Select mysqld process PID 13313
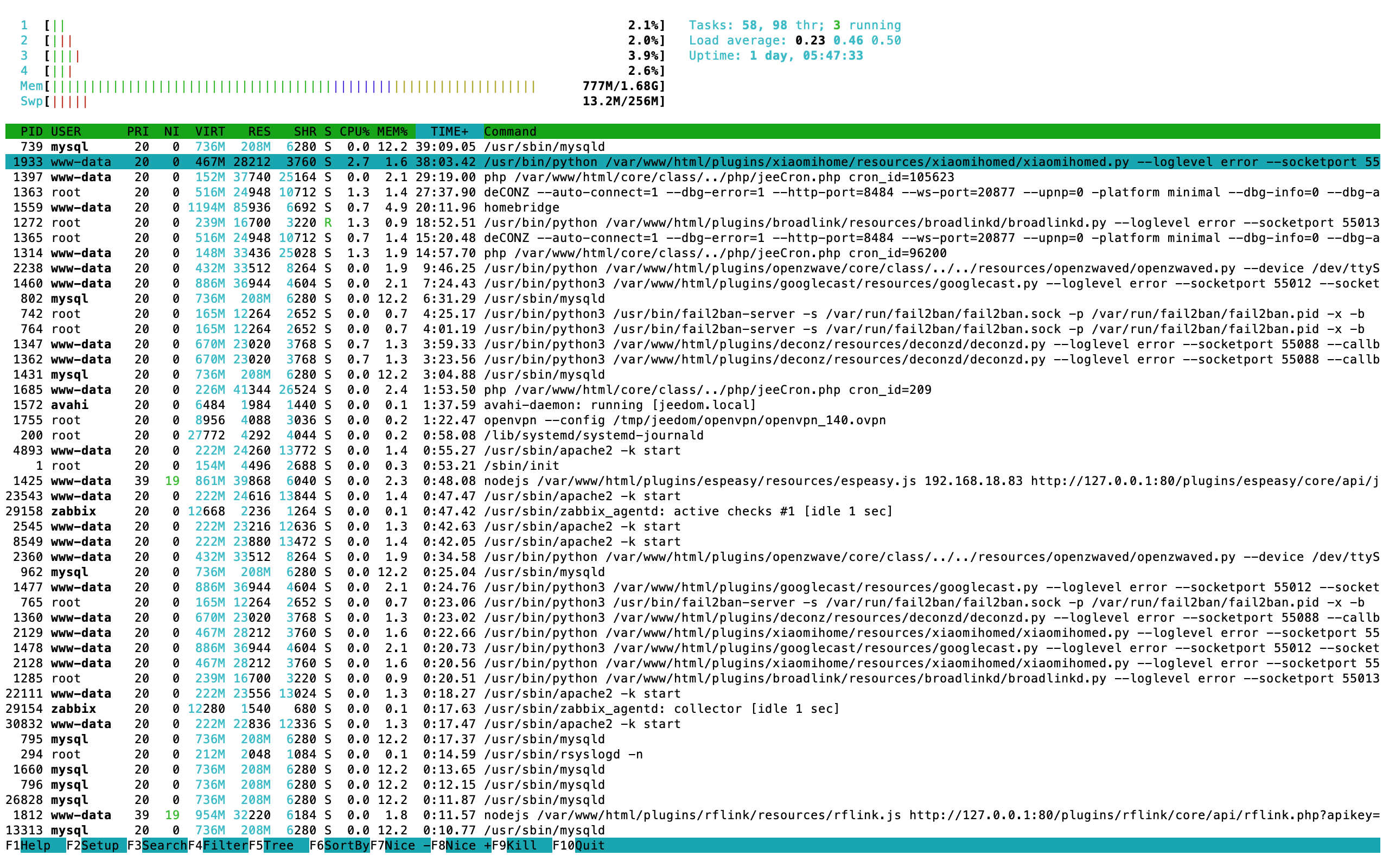1389x868 pixels. tap(693, 830)
